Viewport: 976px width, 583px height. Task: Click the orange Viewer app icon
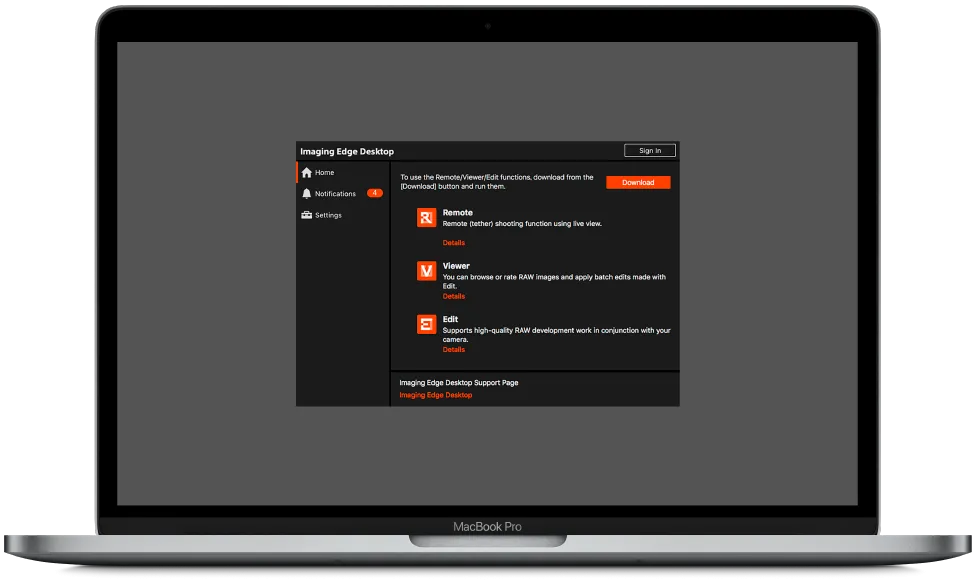pos(426,271)
